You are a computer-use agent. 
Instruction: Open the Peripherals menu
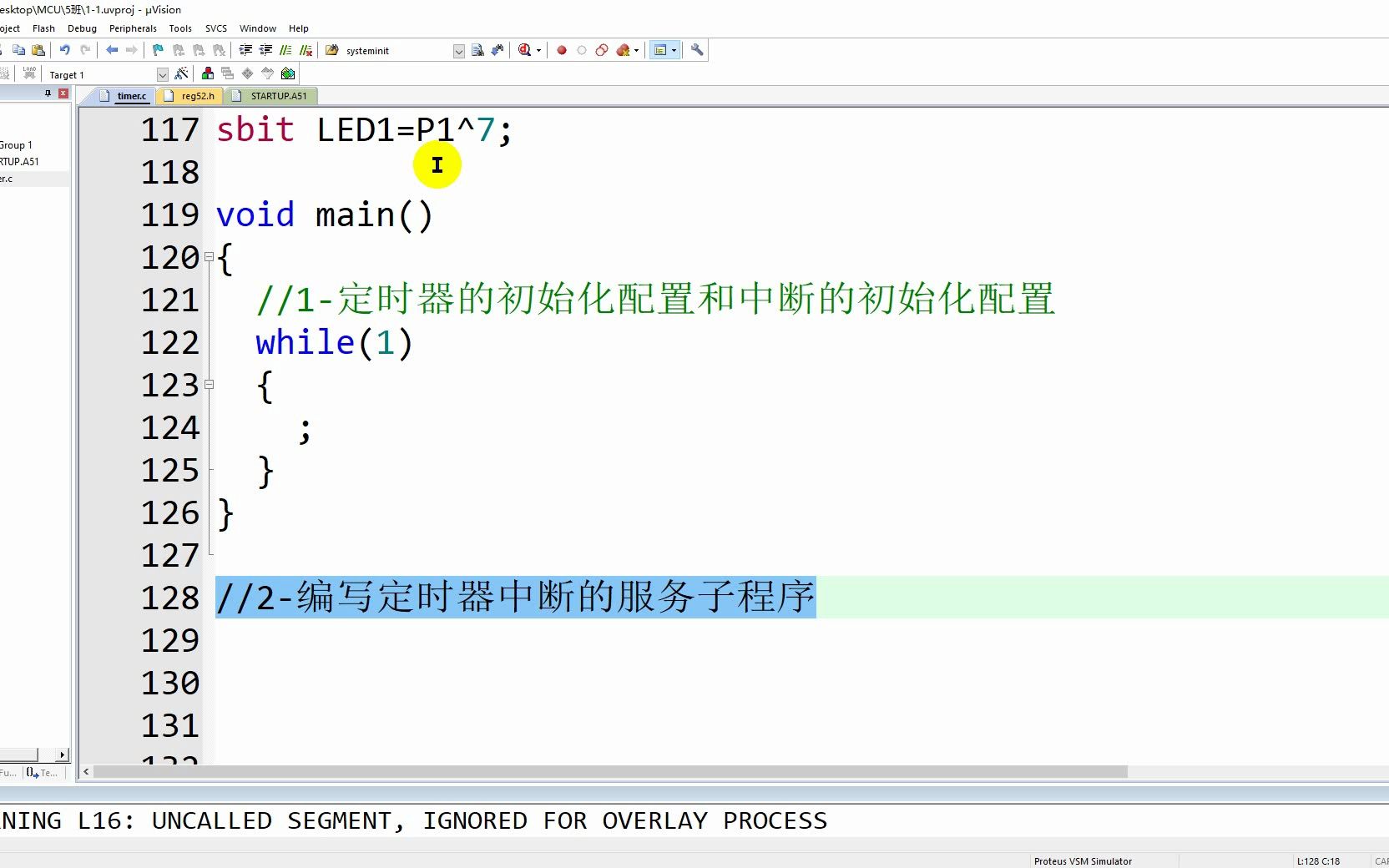(x=133, y=28)
